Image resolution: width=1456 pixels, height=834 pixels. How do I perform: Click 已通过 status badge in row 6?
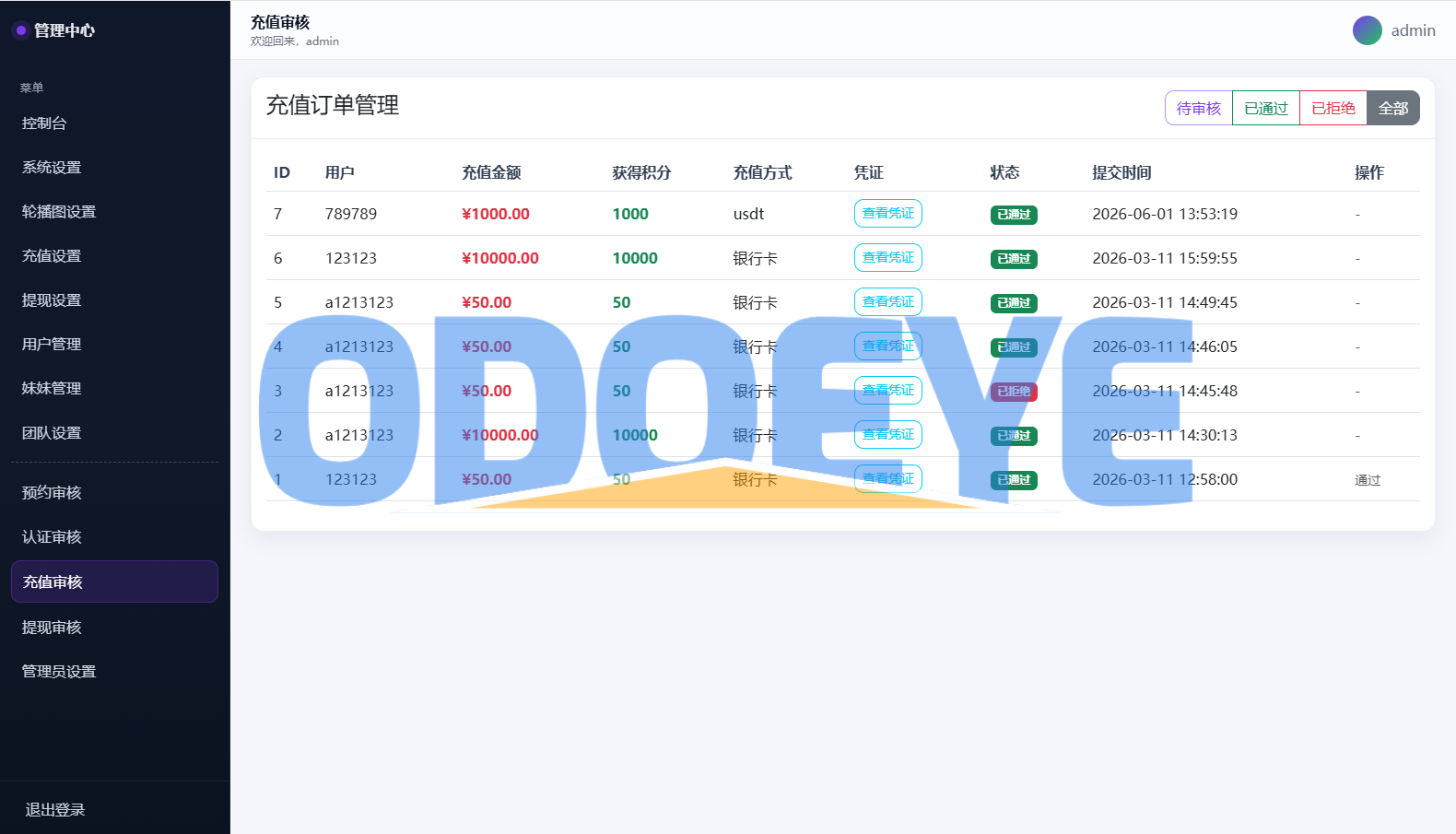(x=1014, y=259)
